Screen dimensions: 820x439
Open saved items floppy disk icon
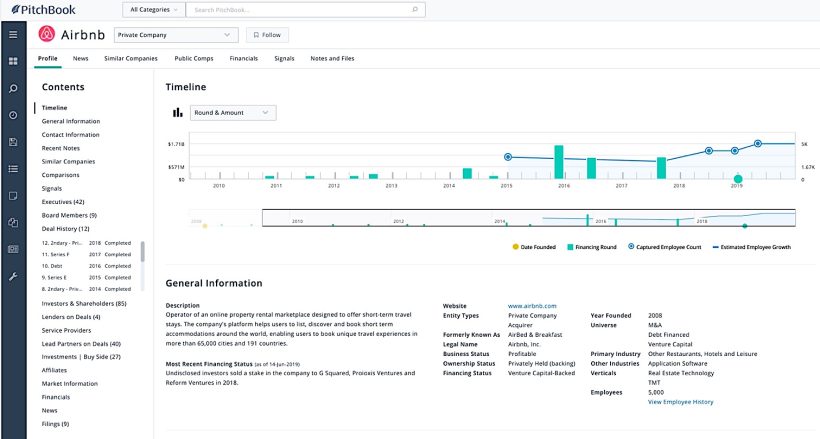(x=13, y=142)
